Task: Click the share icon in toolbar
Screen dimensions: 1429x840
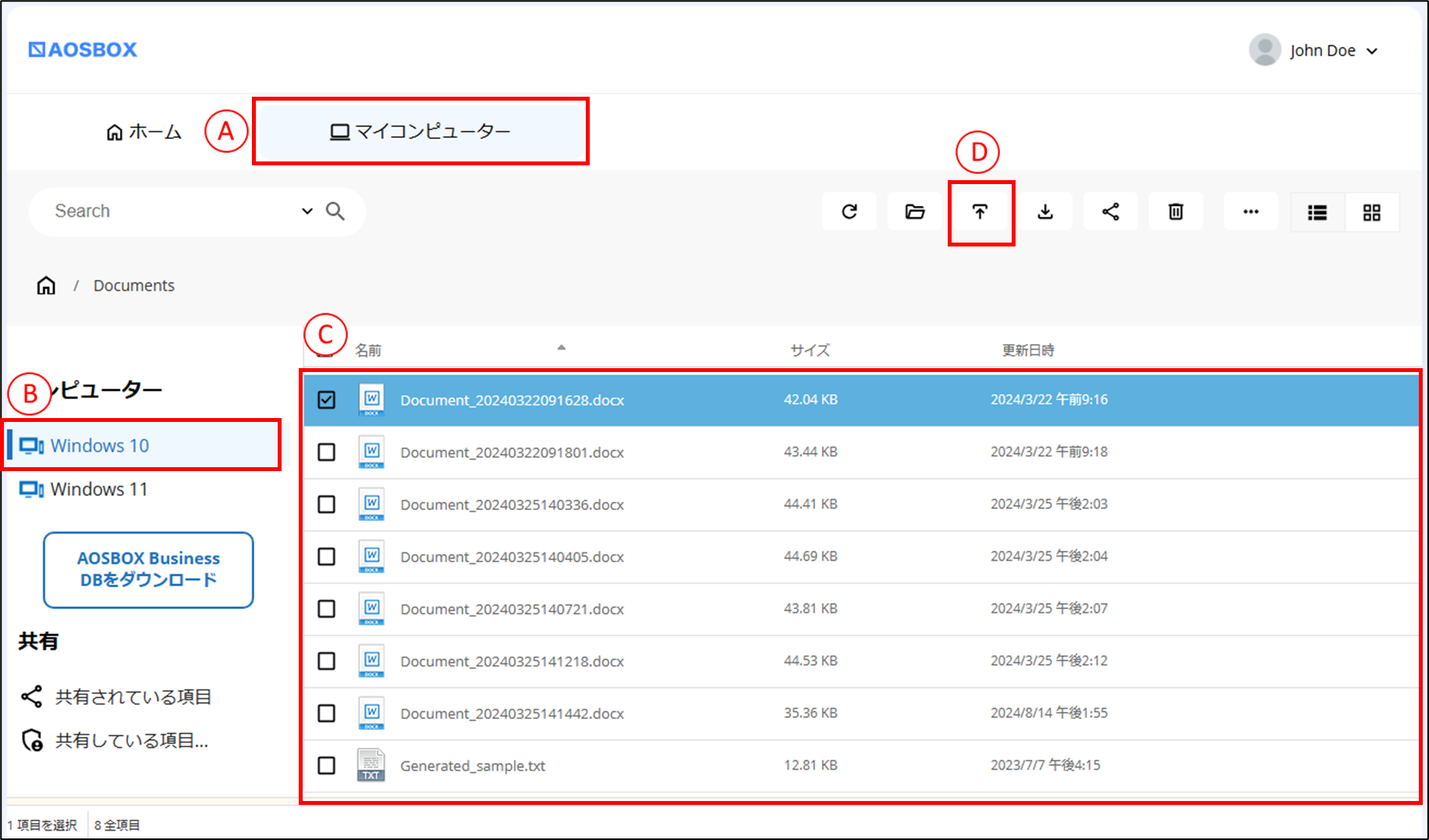Action: (1111, 211)
